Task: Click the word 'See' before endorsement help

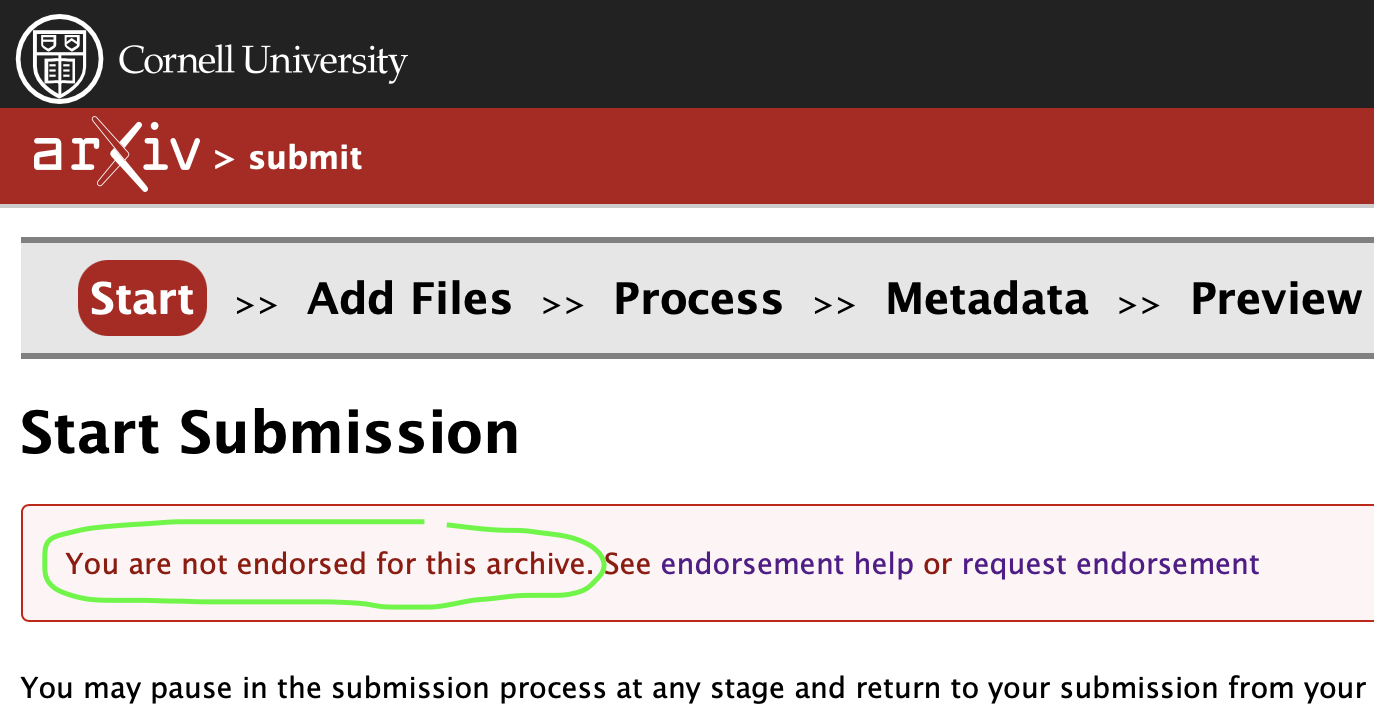Action: (x=628, y=564)
